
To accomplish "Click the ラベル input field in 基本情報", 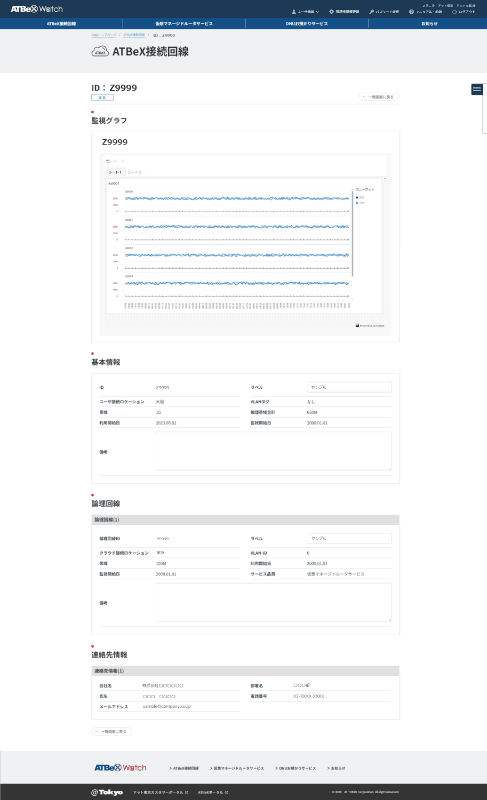I will tap(349, 387).
